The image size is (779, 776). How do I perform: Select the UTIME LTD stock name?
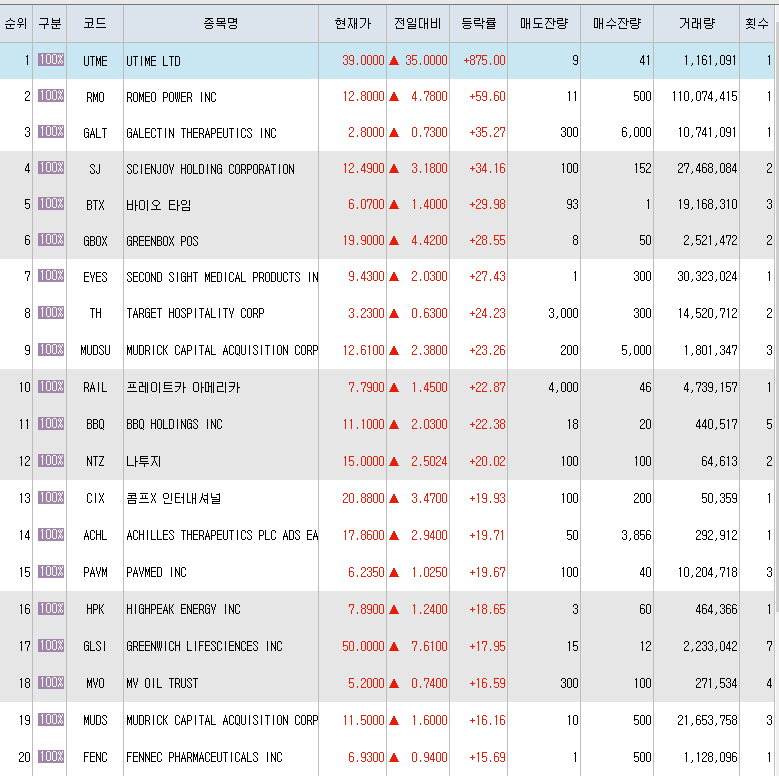click(153, 61)
